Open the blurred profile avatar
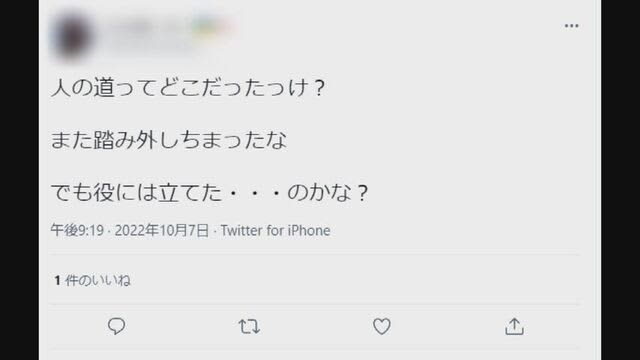The image size is (640, 360). (x=72, y=36)
